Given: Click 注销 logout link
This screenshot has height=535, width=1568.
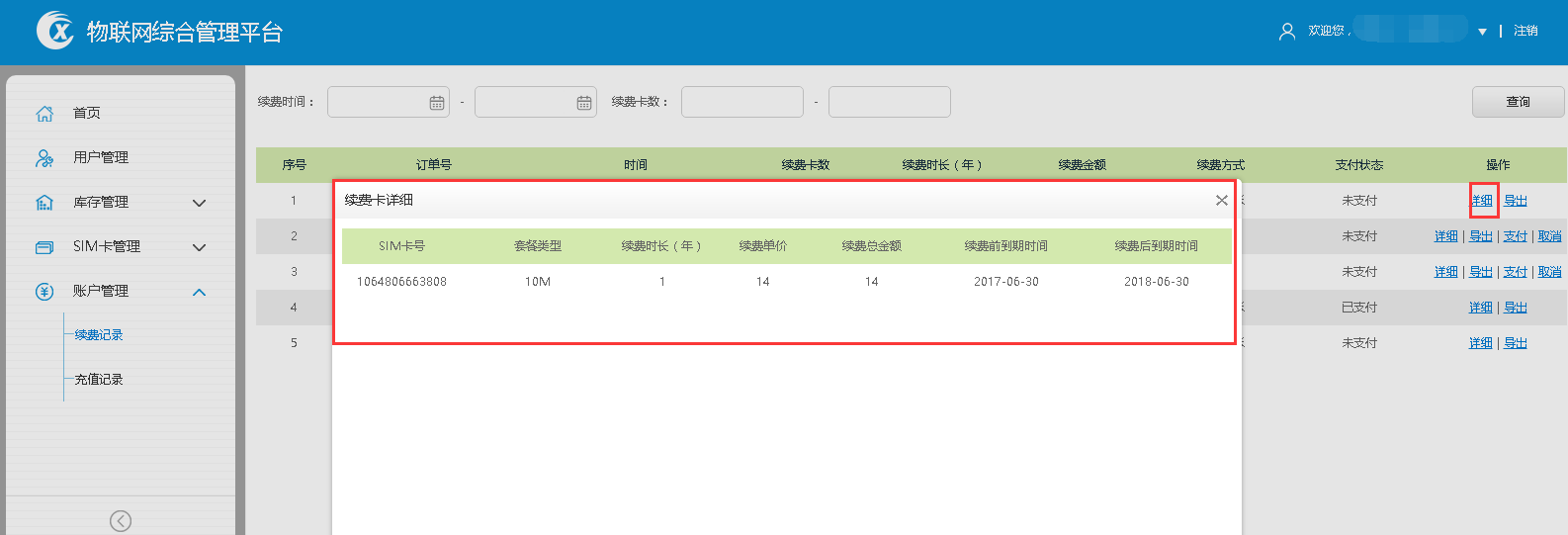Looking at the screenshot, I should tap(1525, 31).
